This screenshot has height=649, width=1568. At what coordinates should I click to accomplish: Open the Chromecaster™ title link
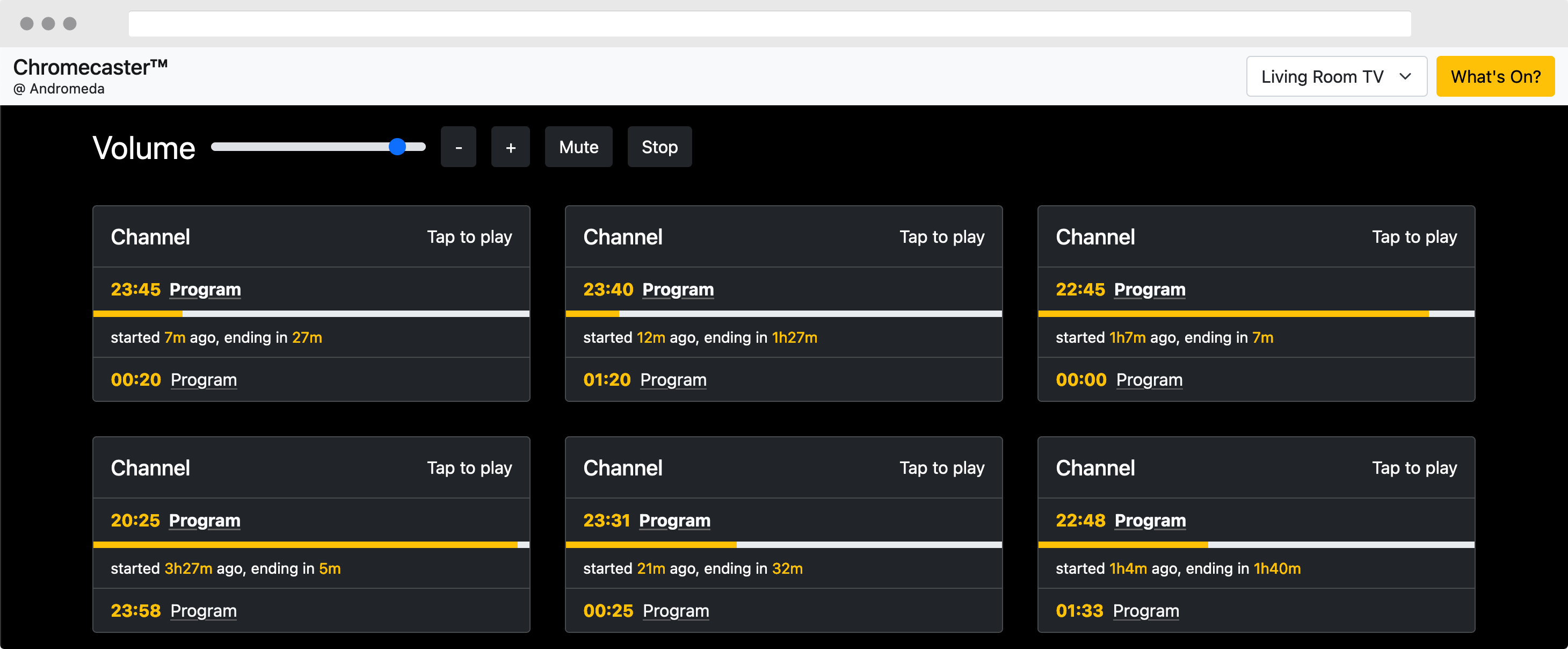[x=90, y=67]
